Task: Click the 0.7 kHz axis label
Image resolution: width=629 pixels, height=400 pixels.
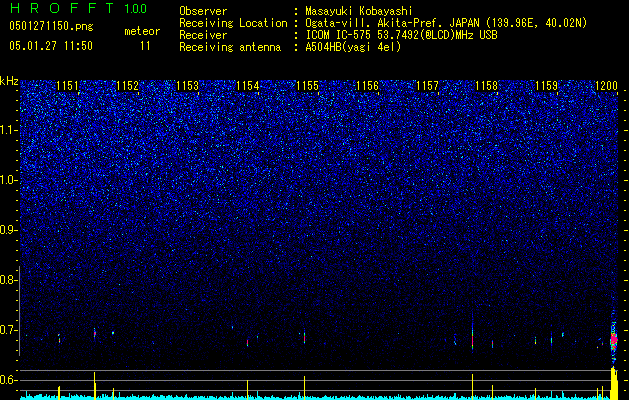Action: pyautogui.click(x=9, y=330)
